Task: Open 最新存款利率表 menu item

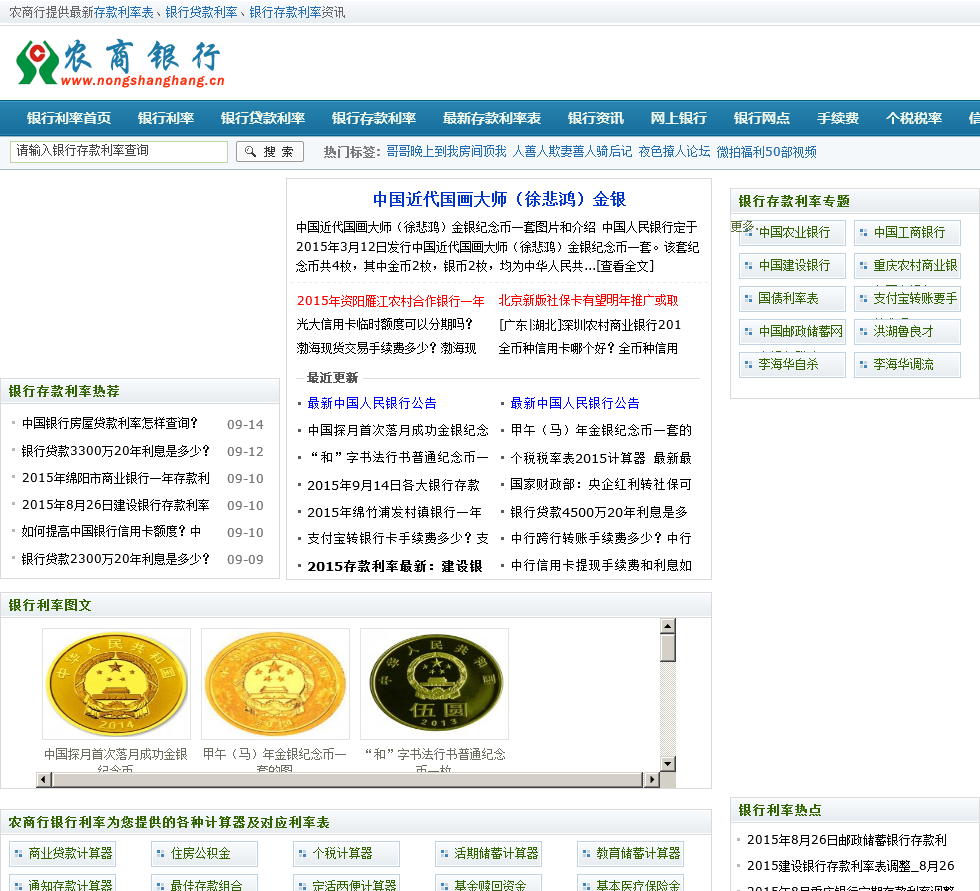Action: (x=492, y=118)
